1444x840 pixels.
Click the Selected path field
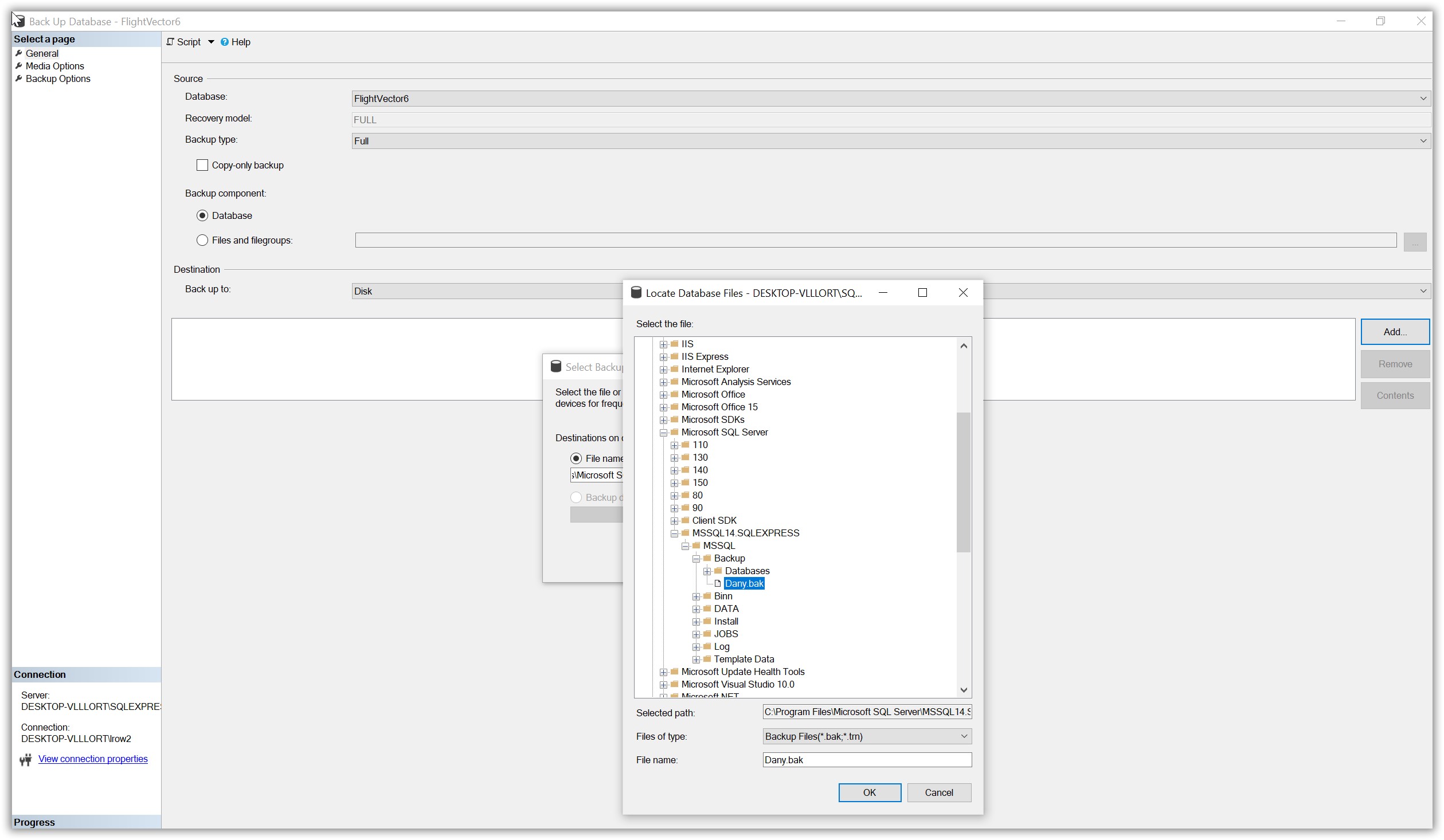[867, 712]
